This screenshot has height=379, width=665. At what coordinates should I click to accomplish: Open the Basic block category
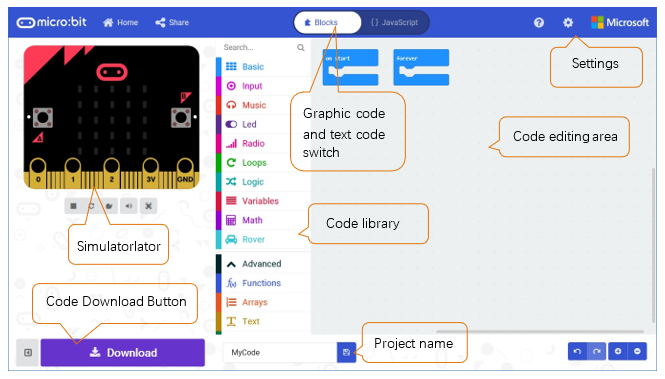pyautogui.click(x=263, y=67)
